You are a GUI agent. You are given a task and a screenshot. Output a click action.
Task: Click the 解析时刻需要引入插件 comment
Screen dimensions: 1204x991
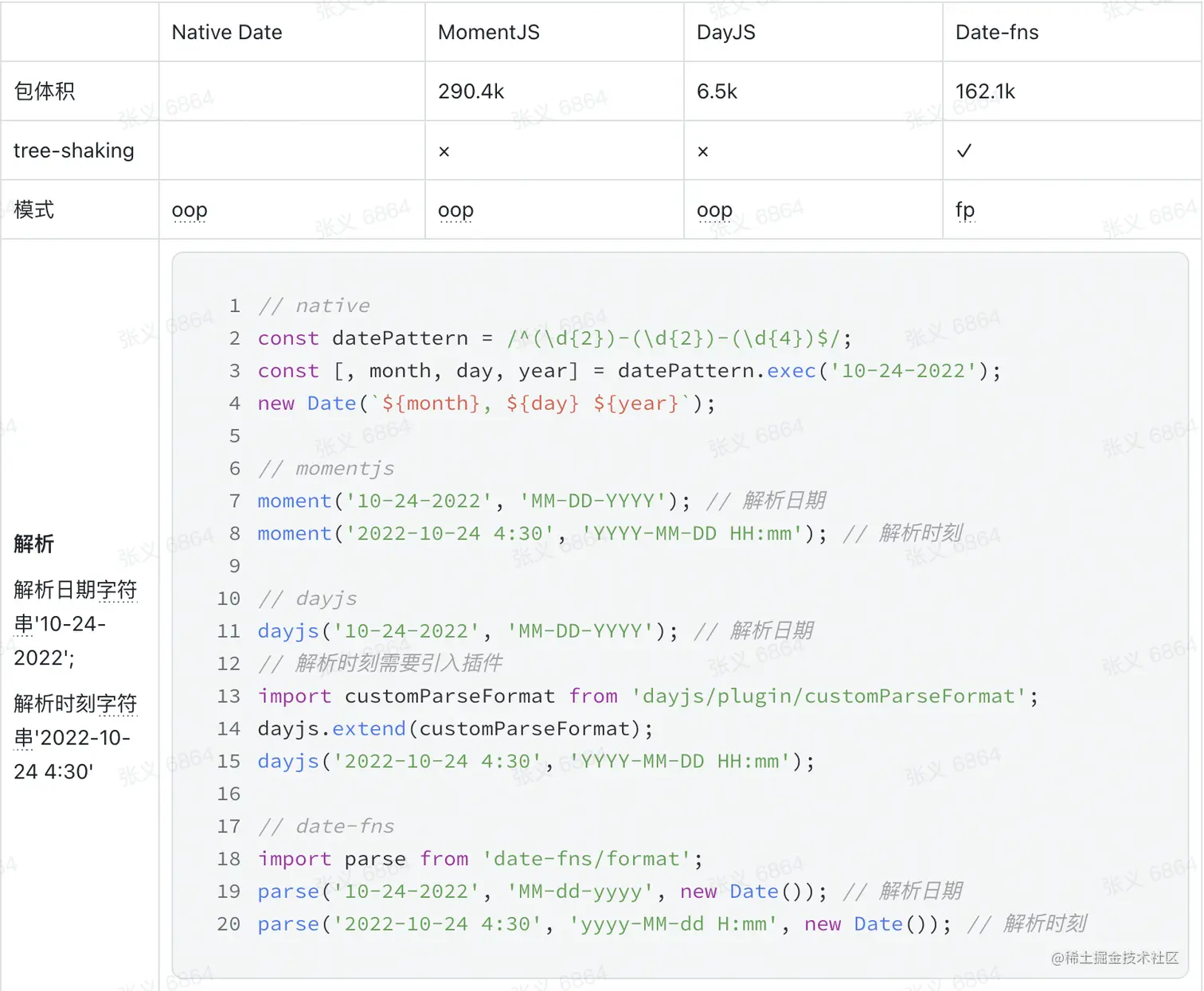[380, 664]
